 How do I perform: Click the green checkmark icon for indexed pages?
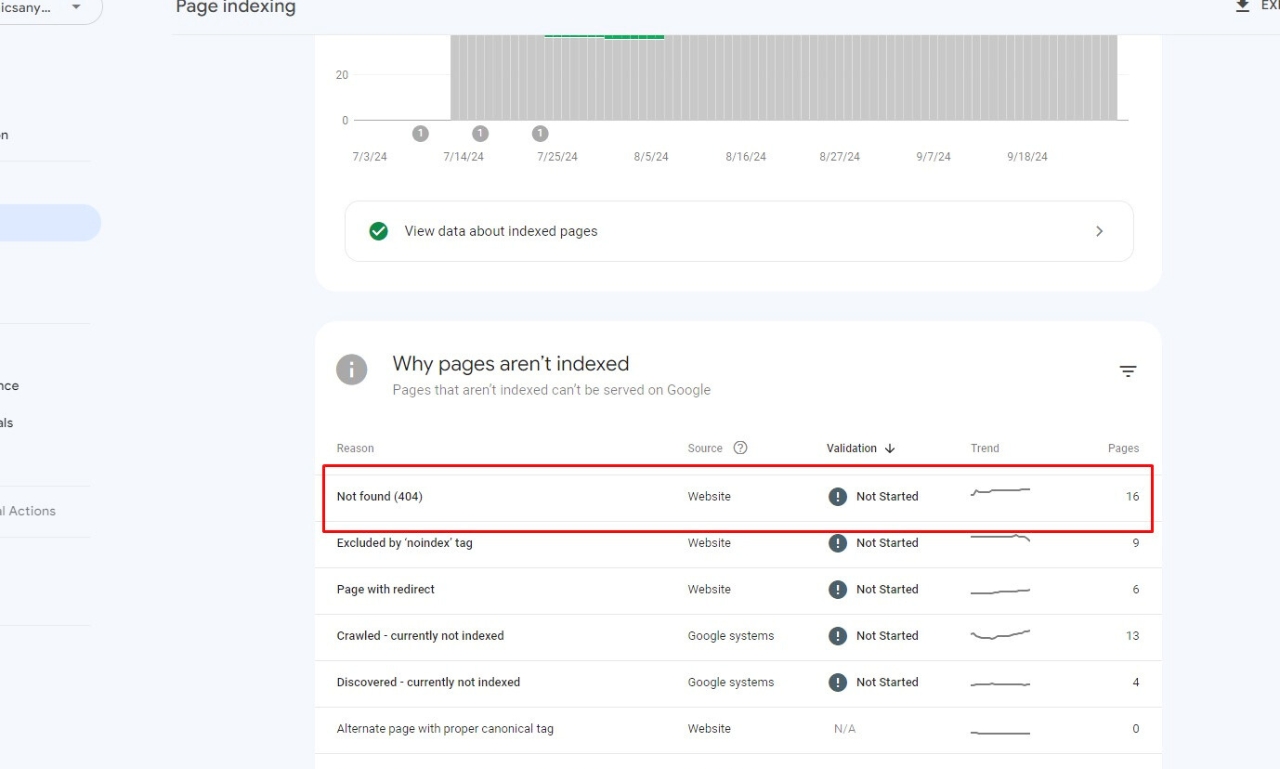point(378,231)
